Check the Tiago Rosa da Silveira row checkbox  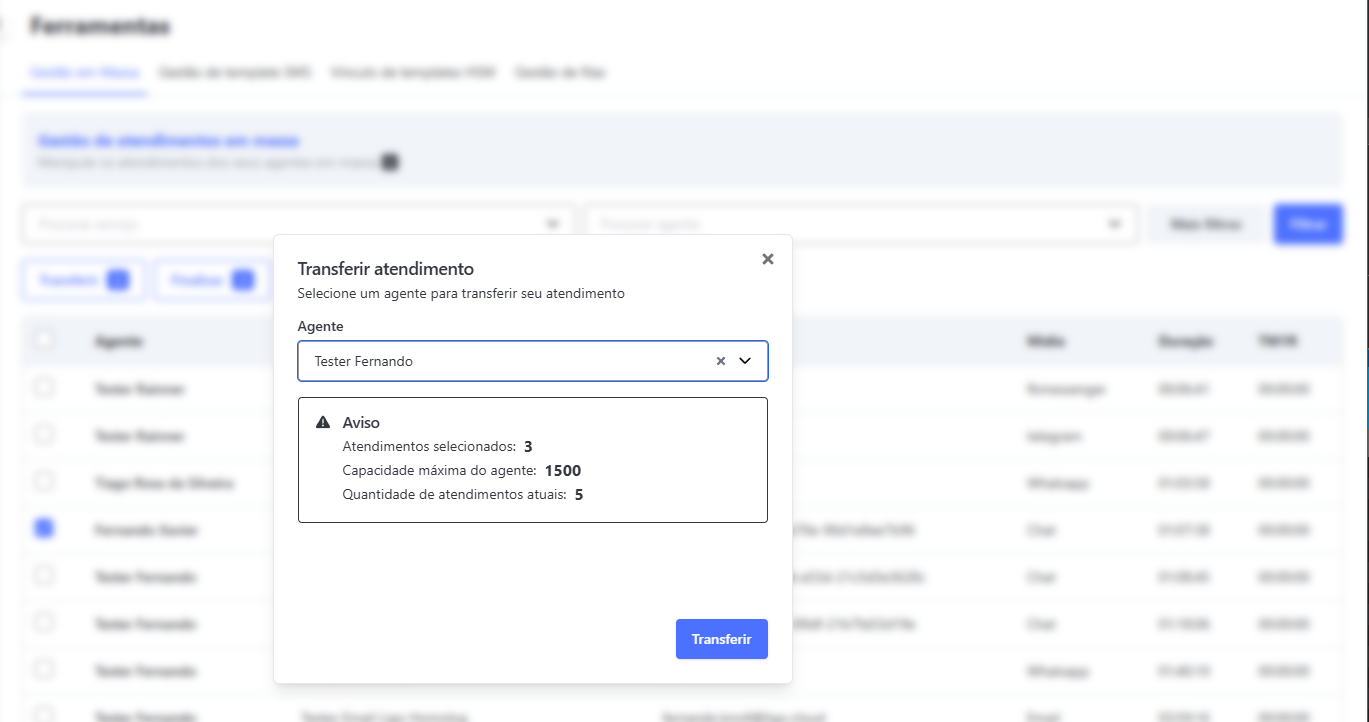pyautogui.click(x=45, y=481)
